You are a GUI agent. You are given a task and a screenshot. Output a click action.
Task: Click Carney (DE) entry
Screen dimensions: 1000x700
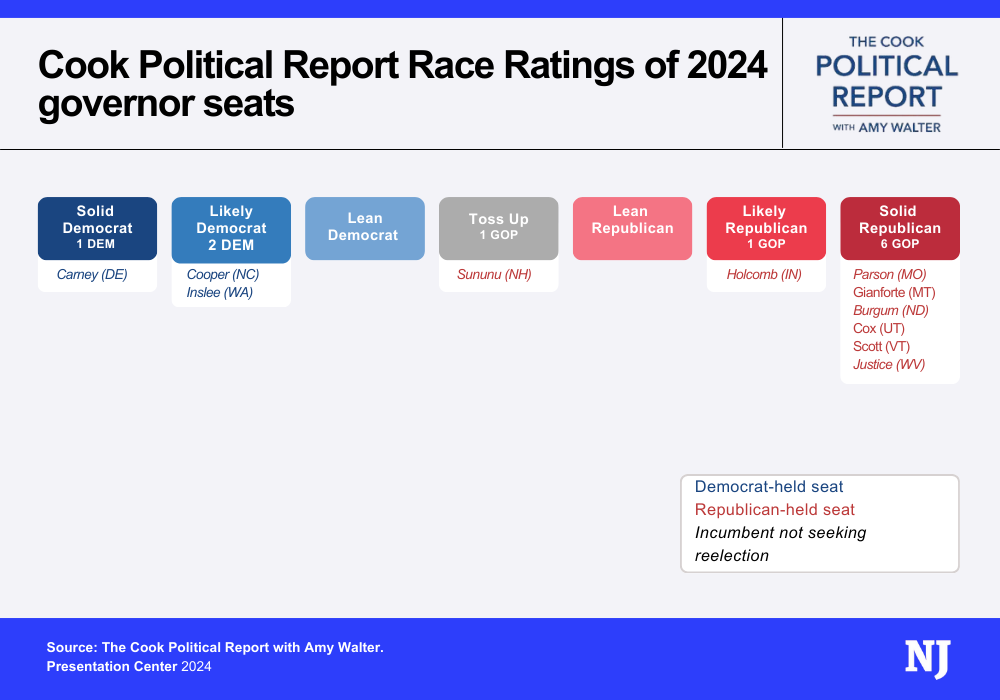92,275
